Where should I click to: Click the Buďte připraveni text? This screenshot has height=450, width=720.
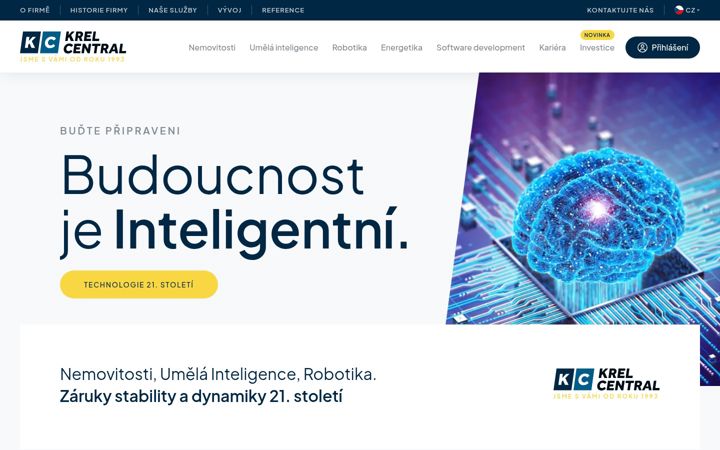[120, 131]
